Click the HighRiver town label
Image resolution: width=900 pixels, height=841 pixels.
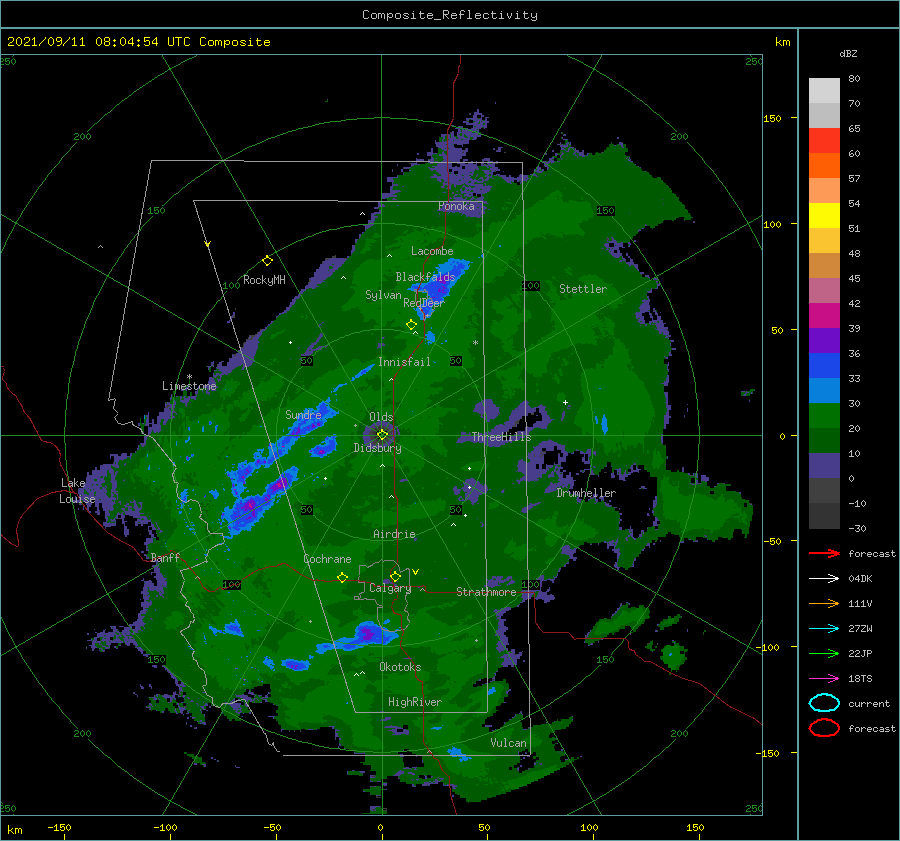[x=414, y=702]
